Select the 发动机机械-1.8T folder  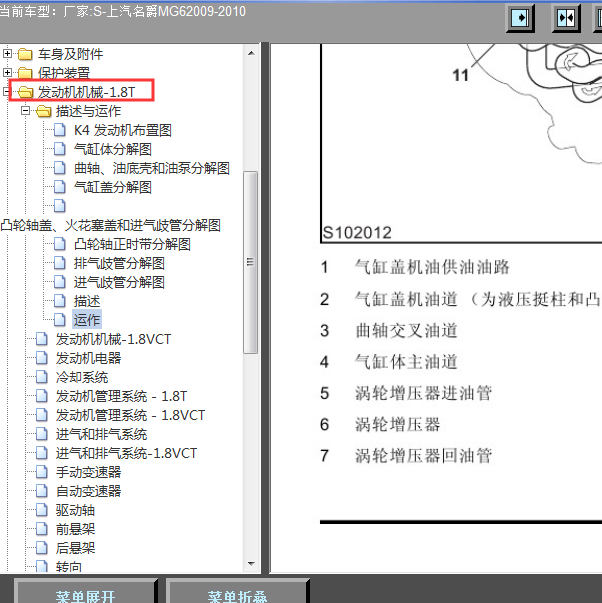click(87, 92)
